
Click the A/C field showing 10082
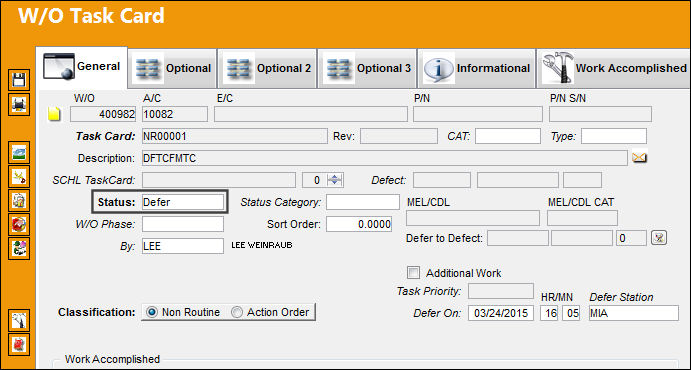tap(175, 114)
